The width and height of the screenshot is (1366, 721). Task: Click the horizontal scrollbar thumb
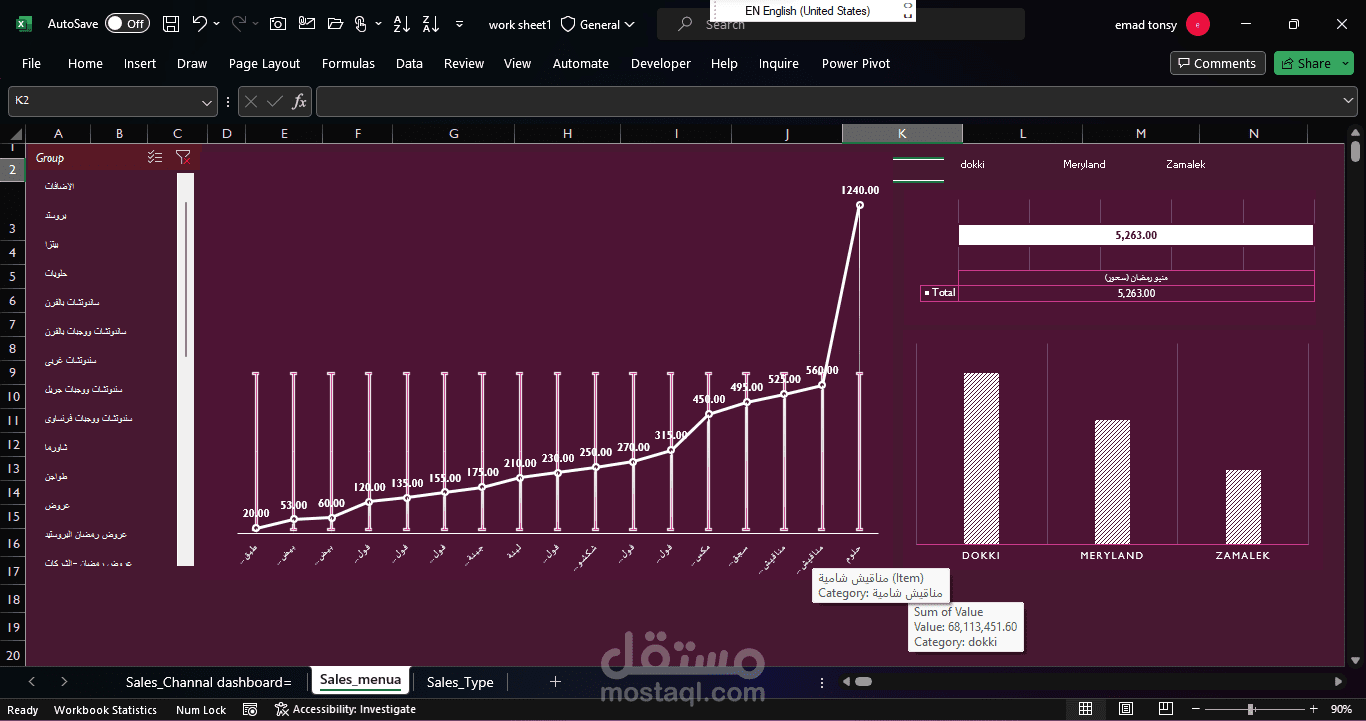coord(862,681)
